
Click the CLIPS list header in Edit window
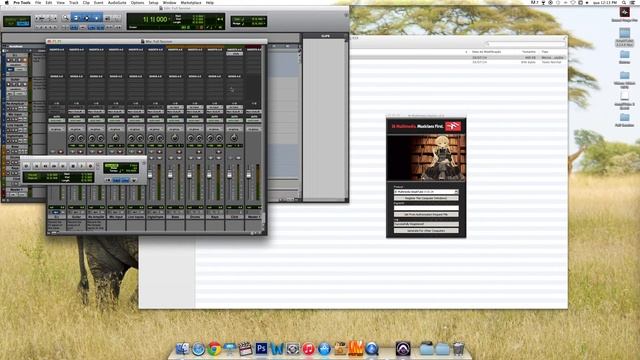pyautogui.click(x=325, y=36)
